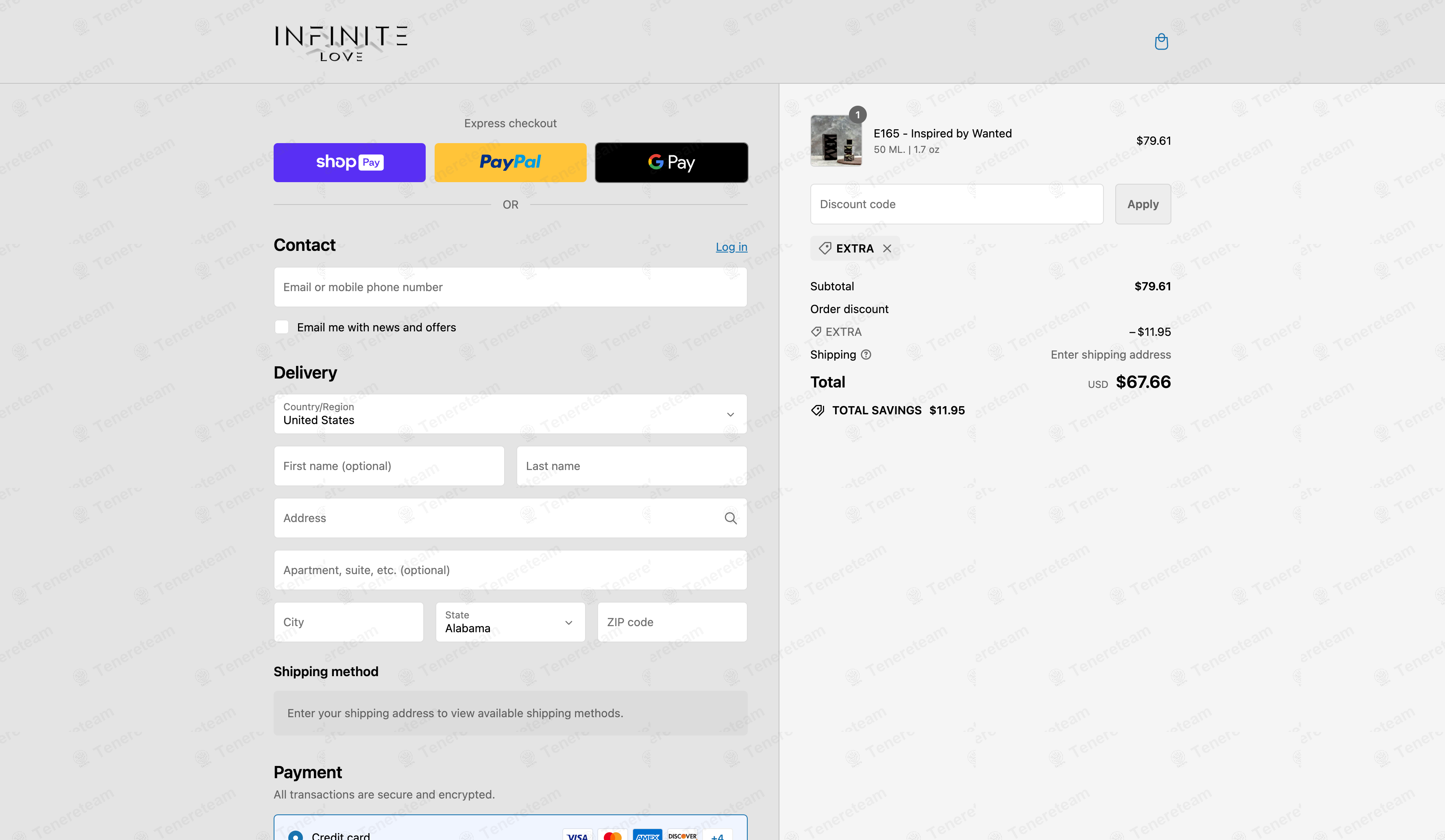Open the Country/Region dropdown
This screenshot has height=840, width=1445.
[510, 413]
